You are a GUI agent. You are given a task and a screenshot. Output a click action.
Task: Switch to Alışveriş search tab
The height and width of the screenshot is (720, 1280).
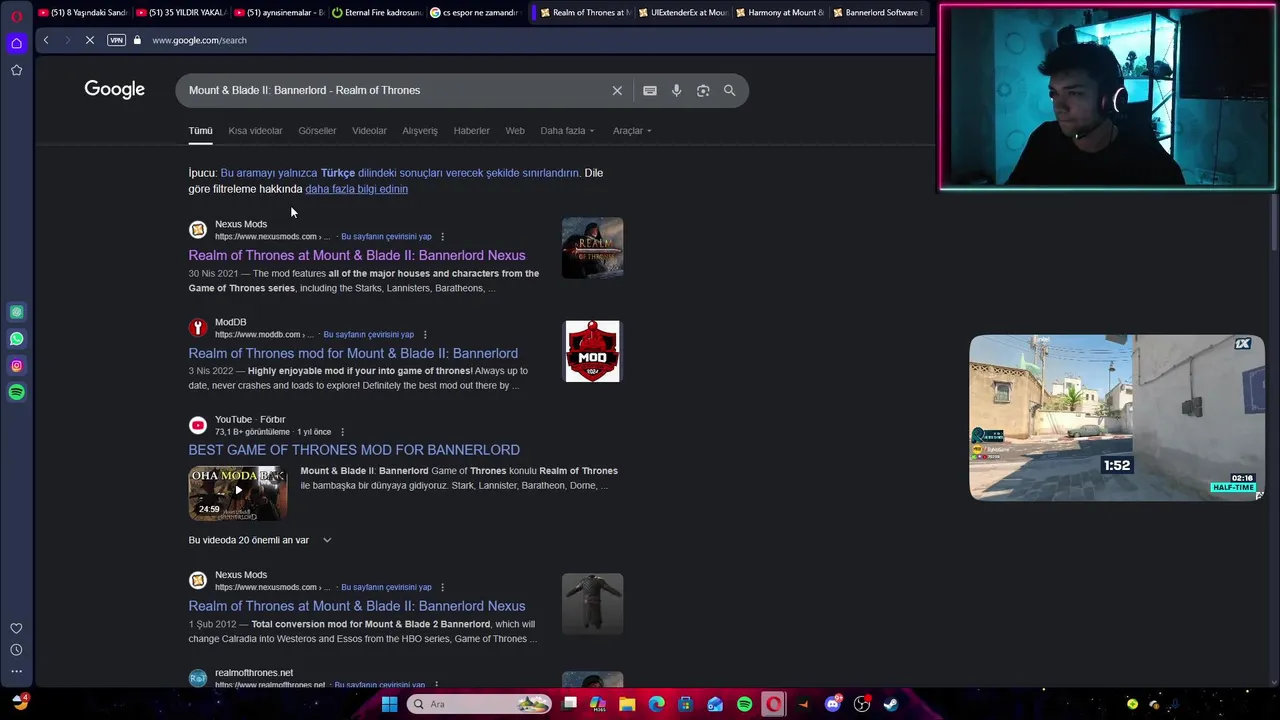pos(420,131)
